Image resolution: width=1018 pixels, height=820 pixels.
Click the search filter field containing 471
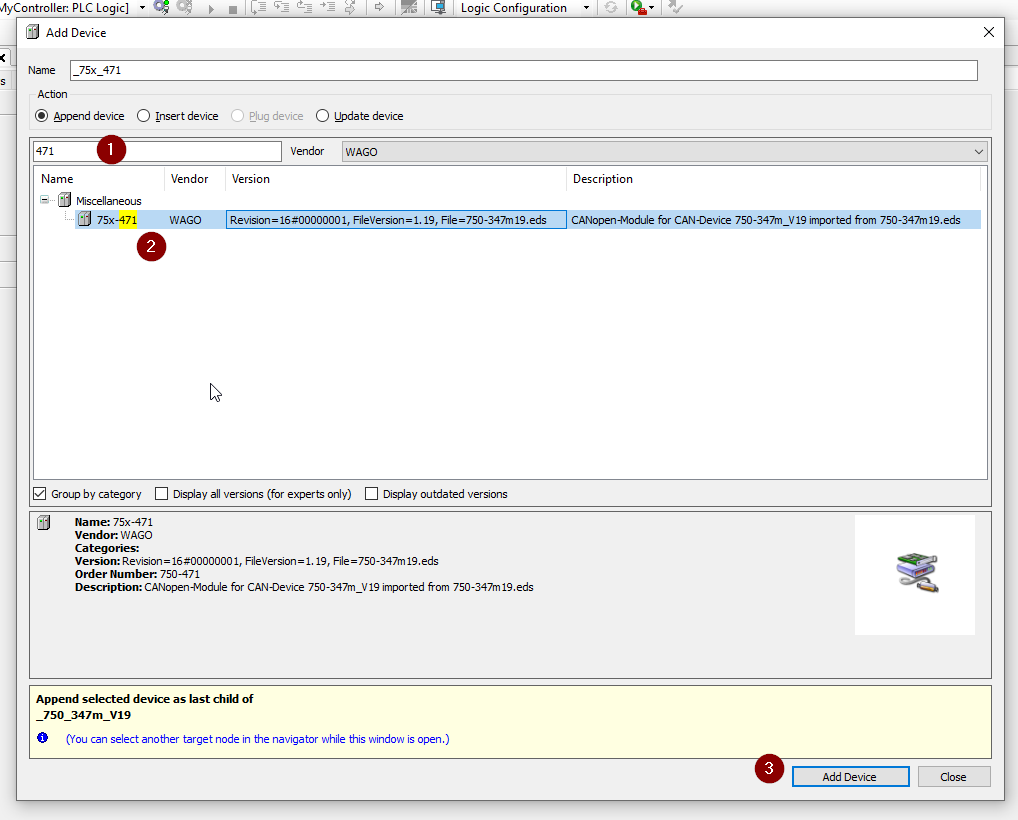pyautogui.click(x=157, y=151)
